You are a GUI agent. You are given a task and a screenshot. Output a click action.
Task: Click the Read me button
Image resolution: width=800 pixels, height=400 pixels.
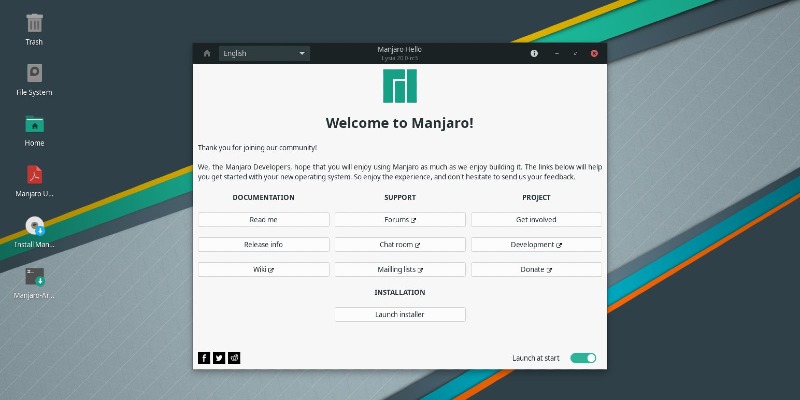point(263,219)
